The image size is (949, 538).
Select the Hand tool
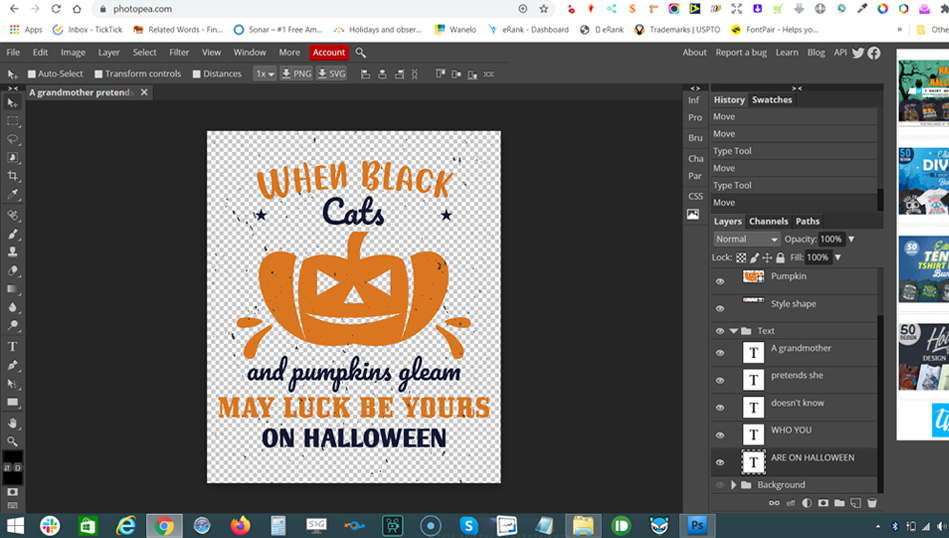(x=13, y=422)
